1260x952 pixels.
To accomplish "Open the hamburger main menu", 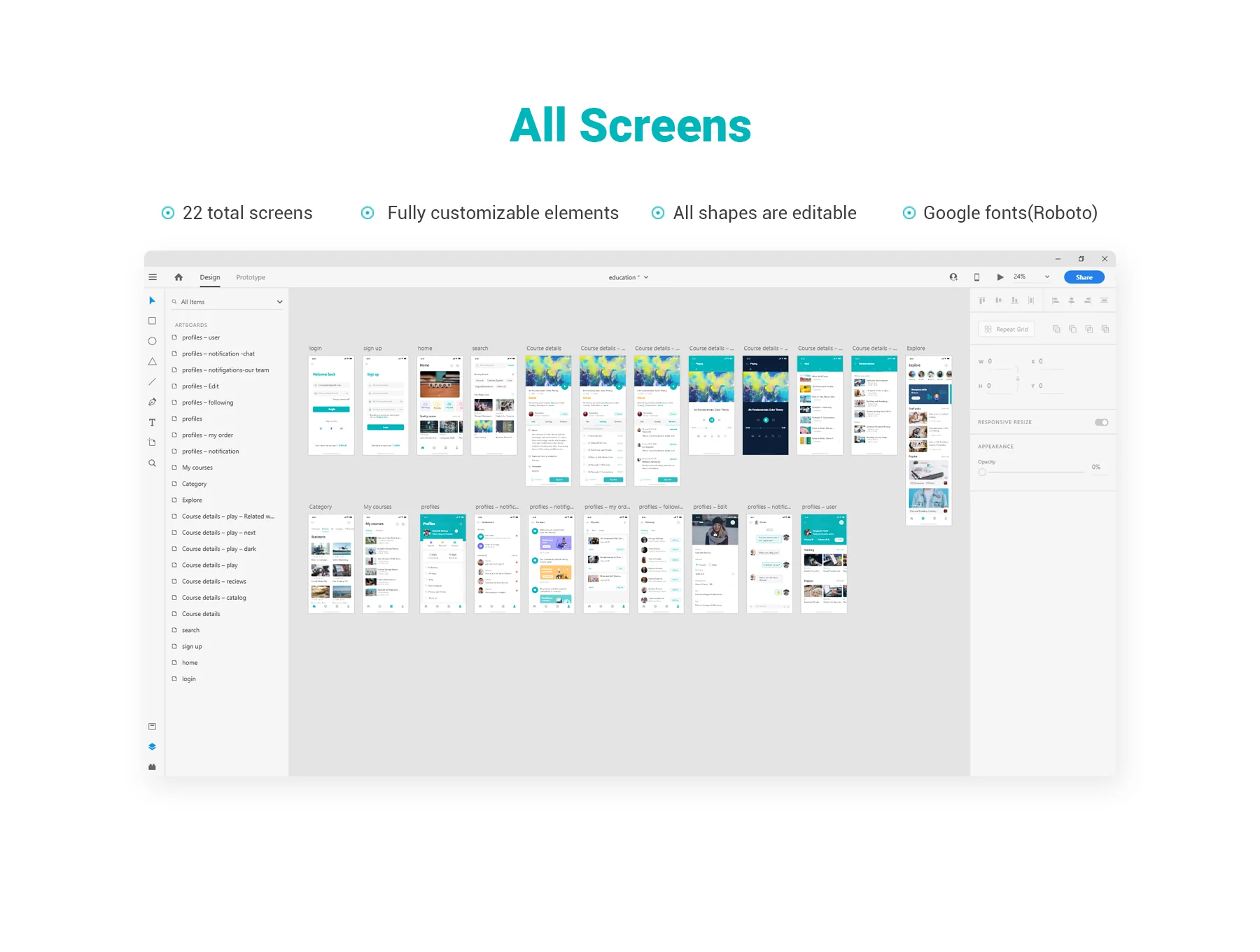I will point(153,277).
